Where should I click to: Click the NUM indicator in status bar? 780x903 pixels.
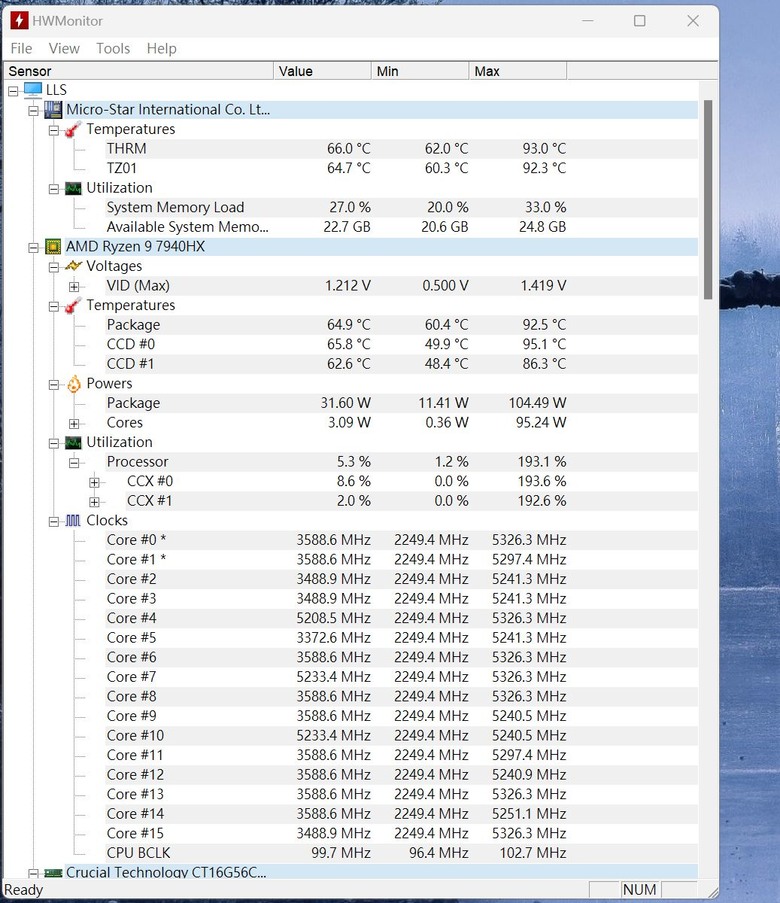(639, 890)
